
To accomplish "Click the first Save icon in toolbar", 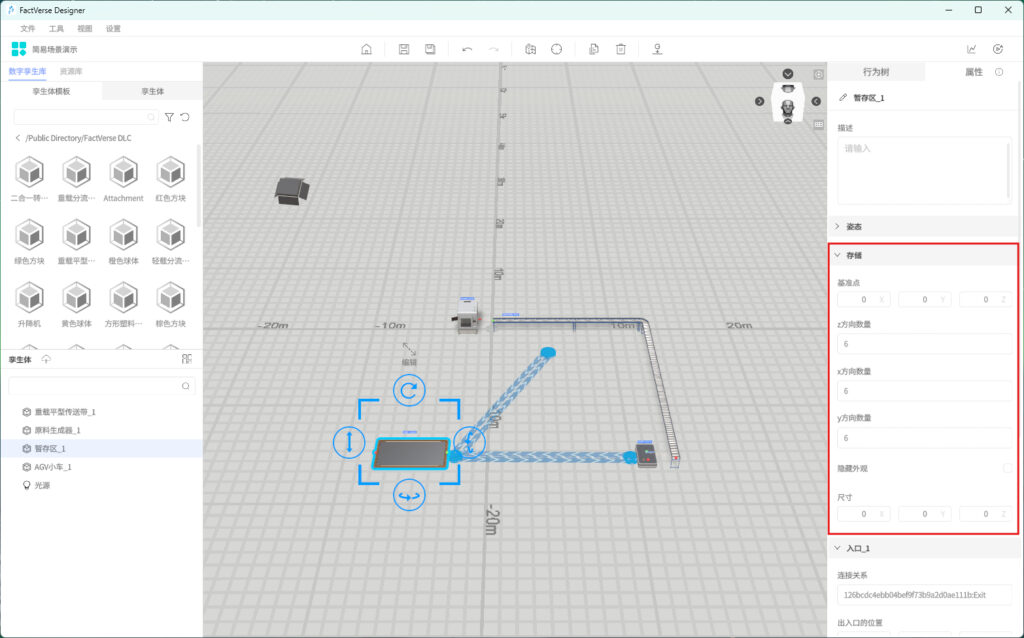I will coord(404,49).
